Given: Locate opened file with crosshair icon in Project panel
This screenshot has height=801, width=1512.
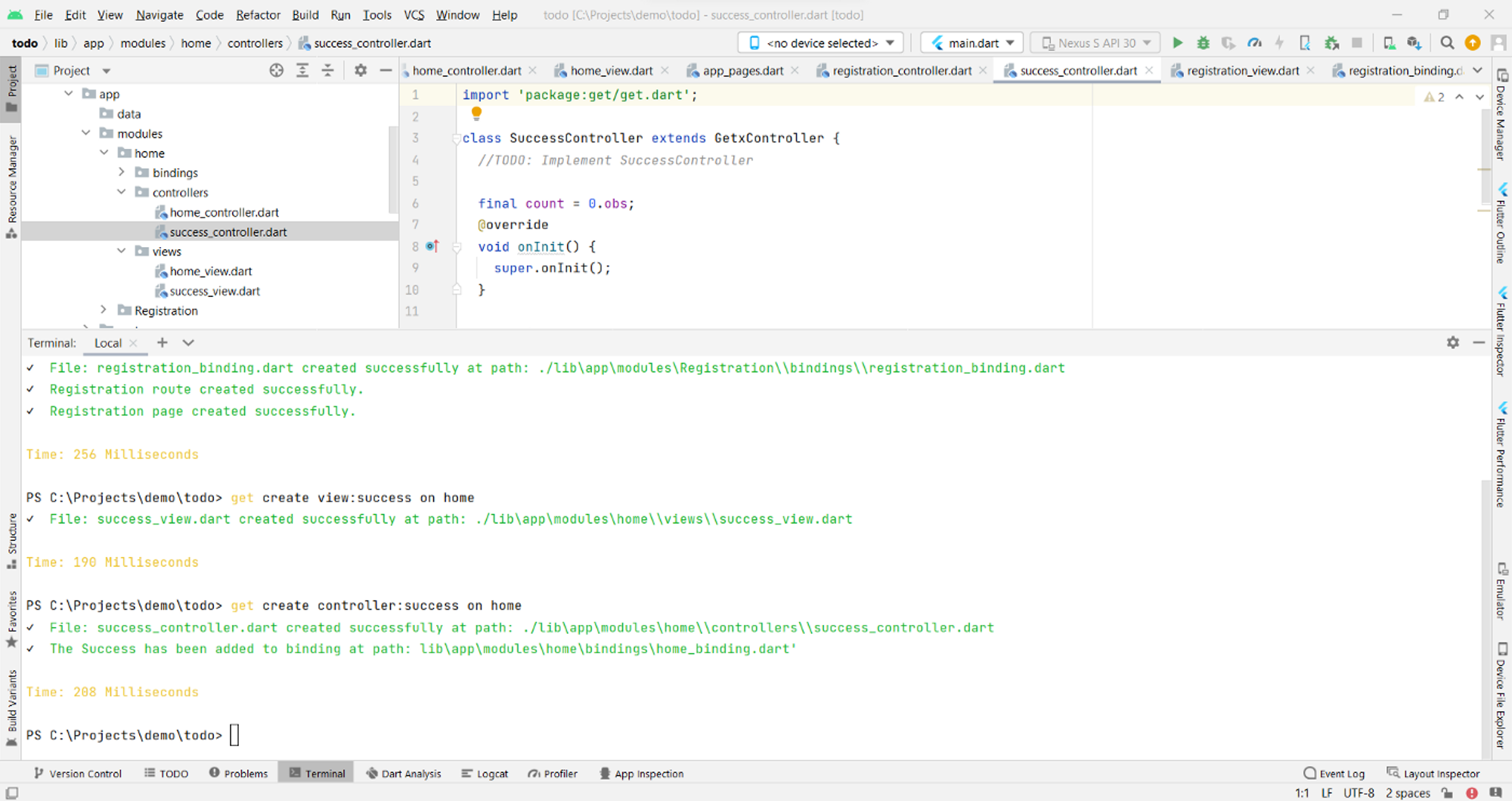Looking at the screenshot, I should (x=277, y=70).
